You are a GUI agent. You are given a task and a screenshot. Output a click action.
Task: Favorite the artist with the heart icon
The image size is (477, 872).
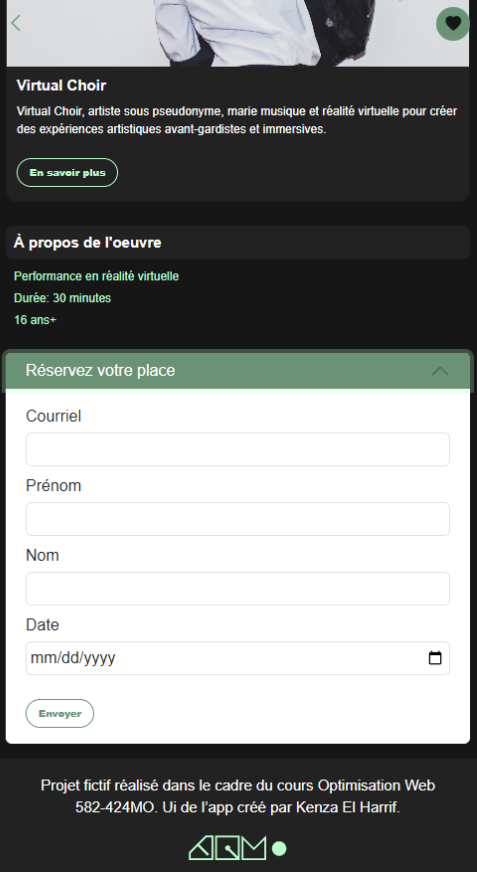(x=453, y=23)
